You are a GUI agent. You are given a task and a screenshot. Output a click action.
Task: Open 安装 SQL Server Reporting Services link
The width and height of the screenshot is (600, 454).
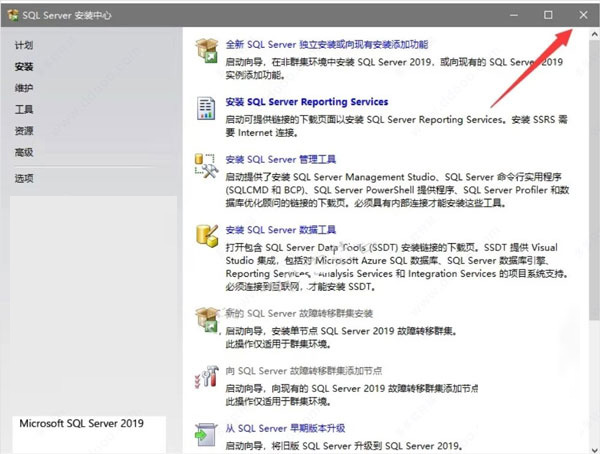pos(307,102)
